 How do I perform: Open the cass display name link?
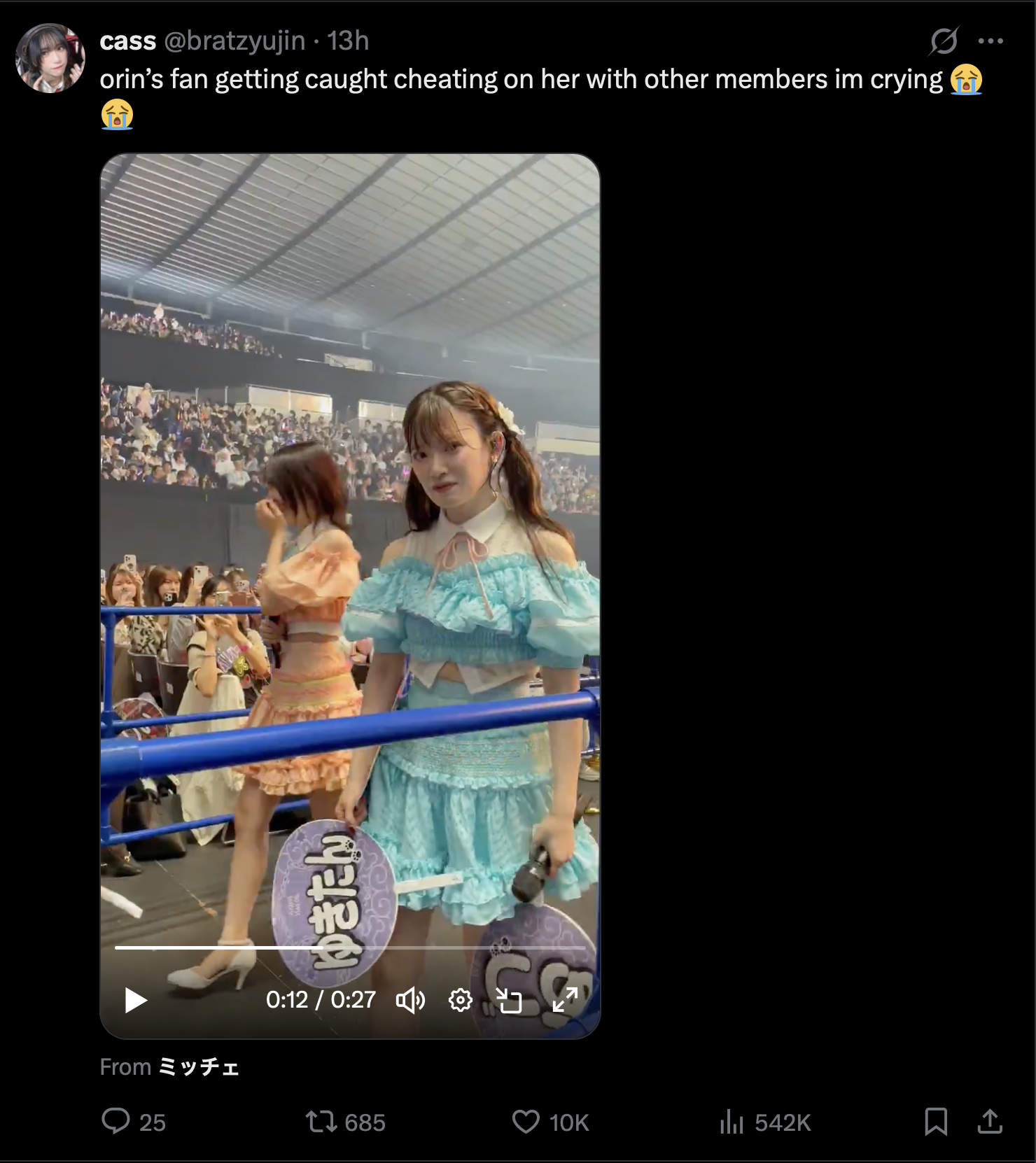coord(127,41)
